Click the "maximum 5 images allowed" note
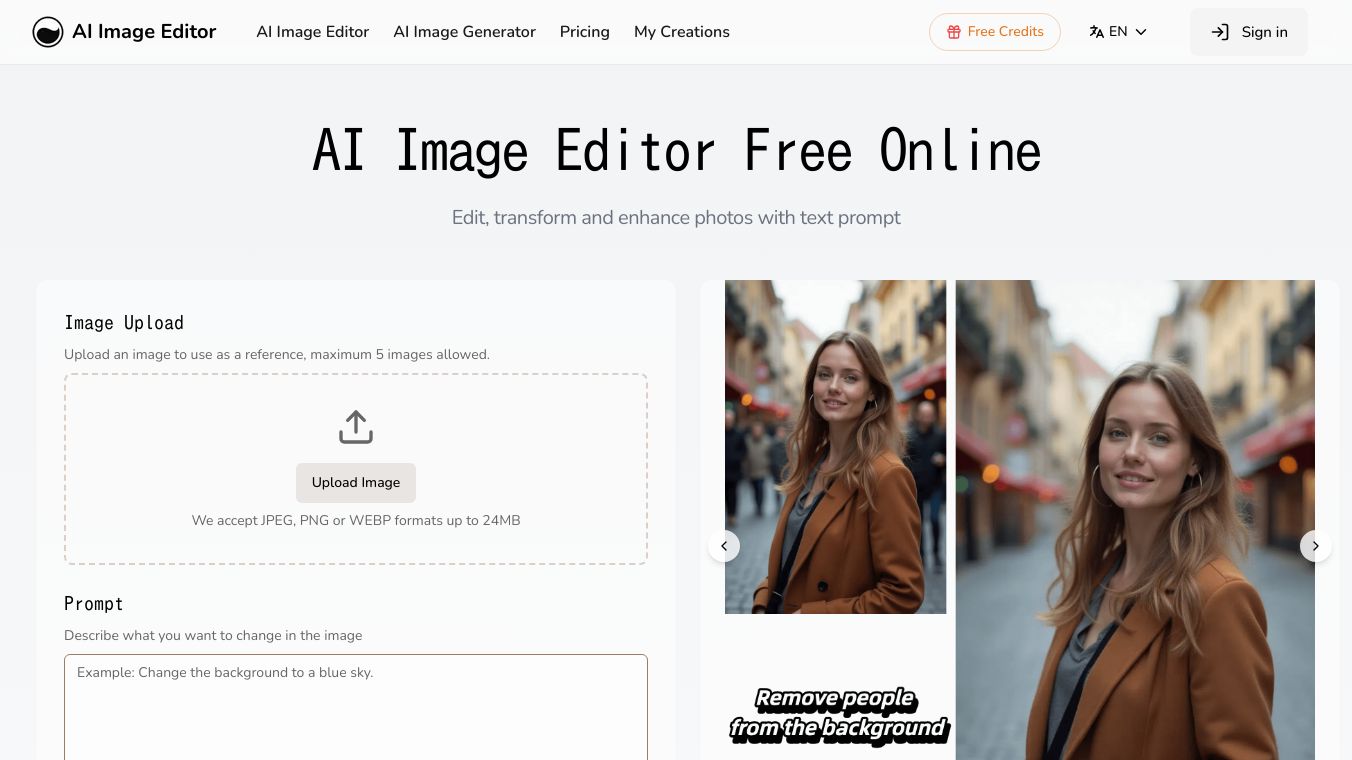The image size is (1352, 760). (400, 354)
